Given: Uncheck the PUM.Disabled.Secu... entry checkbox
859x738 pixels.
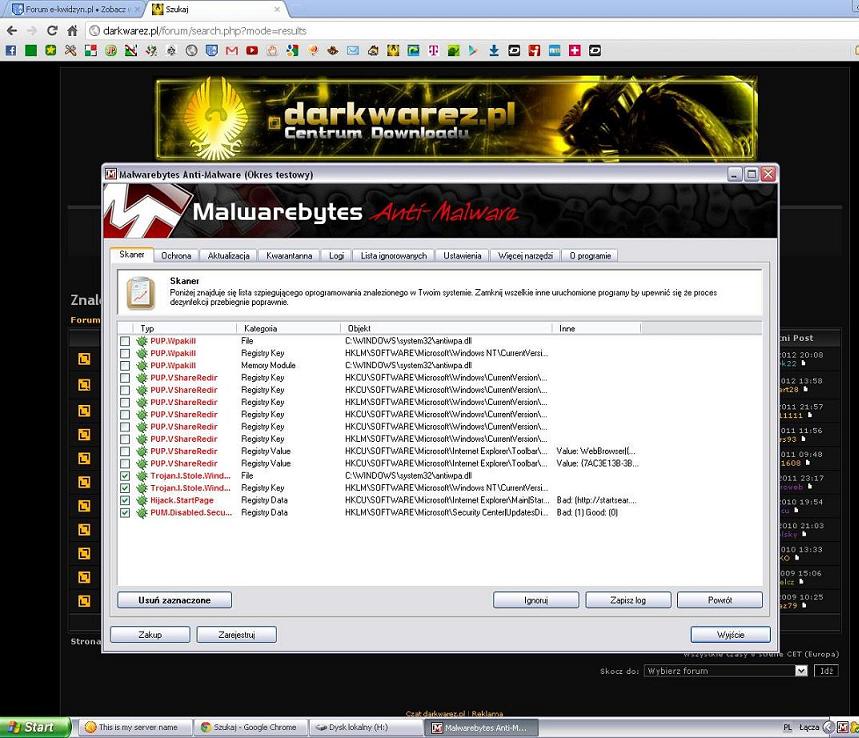Looking at the screenshot, I should [125, 513].
